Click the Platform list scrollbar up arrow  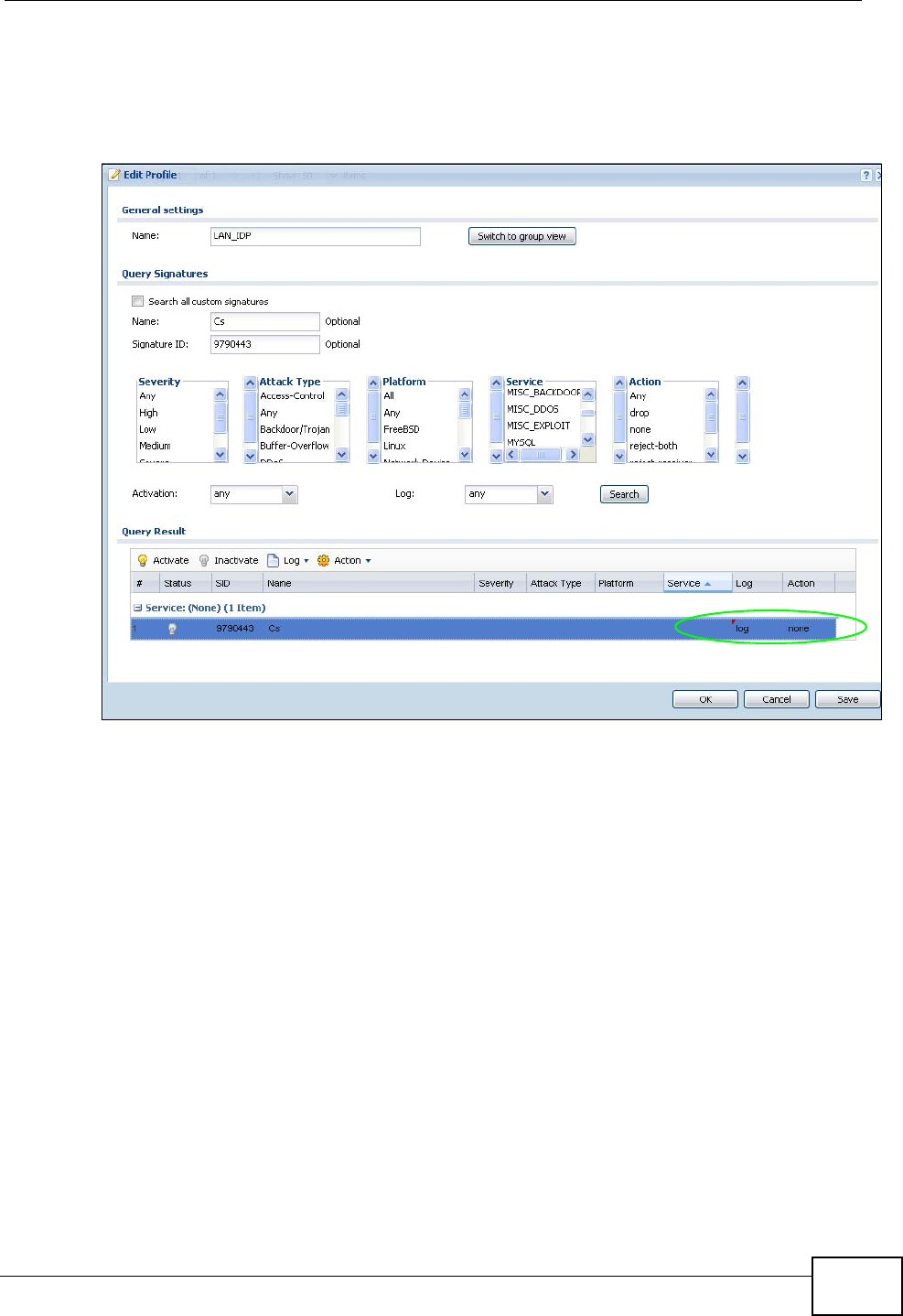pyautogui.click(x=465, y=394)
